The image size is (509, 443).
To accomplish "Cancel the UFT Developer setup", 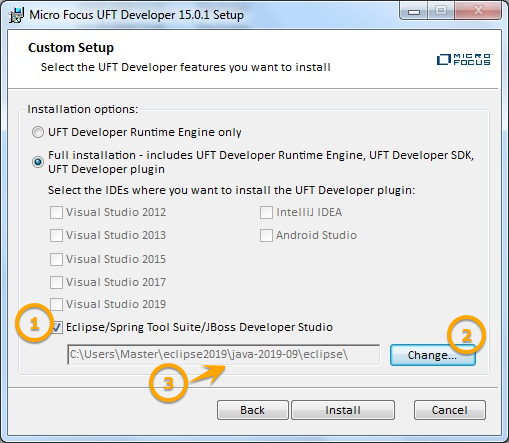I will 450,410.
